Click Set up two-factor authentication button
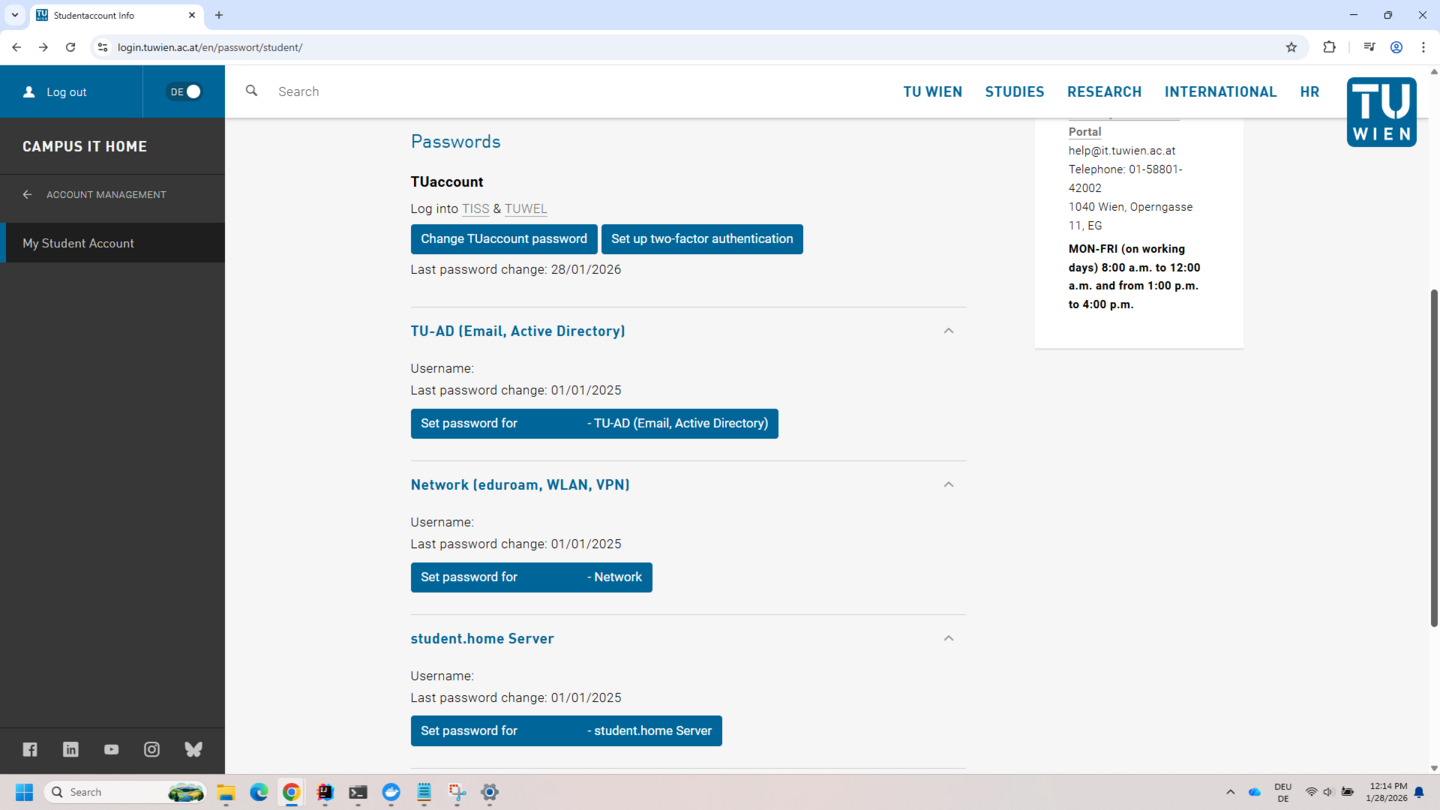The image size is (1440, 810). pos(702,239)
